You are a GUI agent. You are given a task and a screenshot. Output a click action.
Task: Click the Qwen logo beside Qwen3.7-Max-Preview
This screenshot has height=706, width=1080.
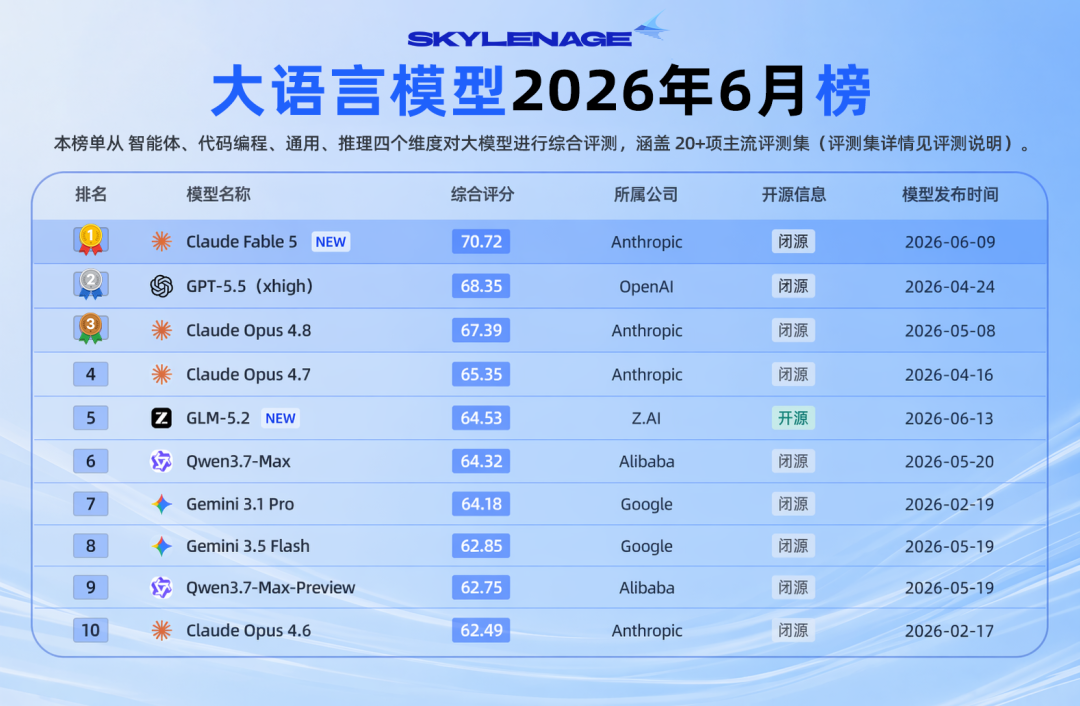point(161,588)
